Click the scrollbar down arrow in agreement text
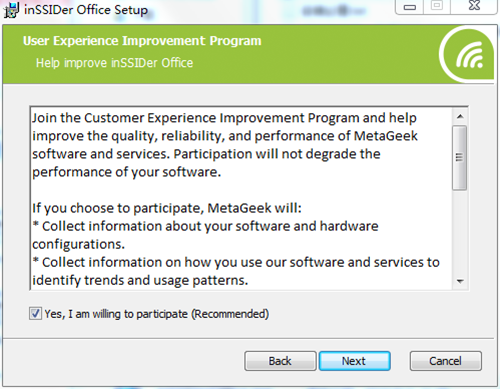 coord(460,281)
